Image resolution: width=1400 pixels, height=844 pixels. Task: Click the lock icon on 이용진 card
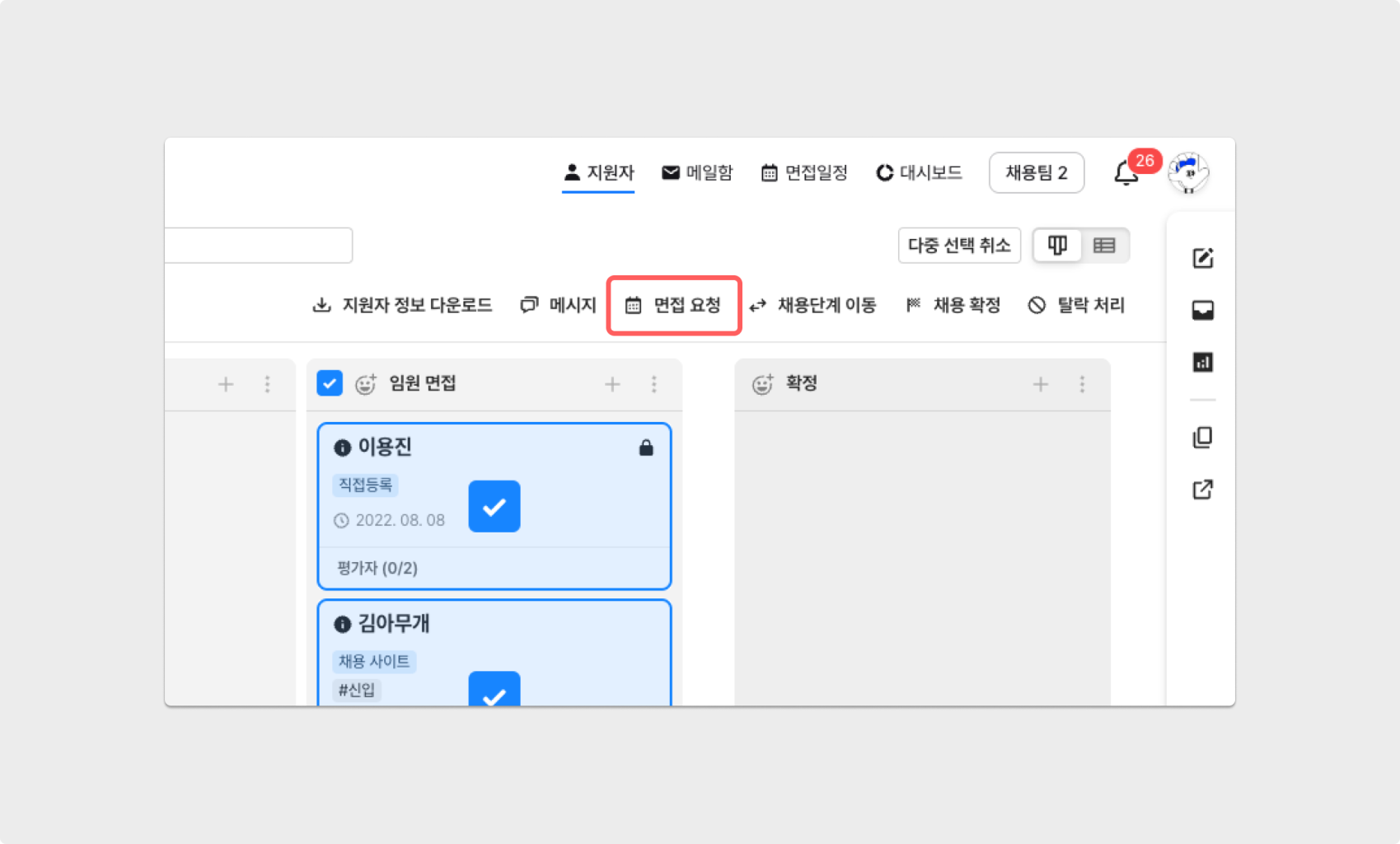[646, 448]
